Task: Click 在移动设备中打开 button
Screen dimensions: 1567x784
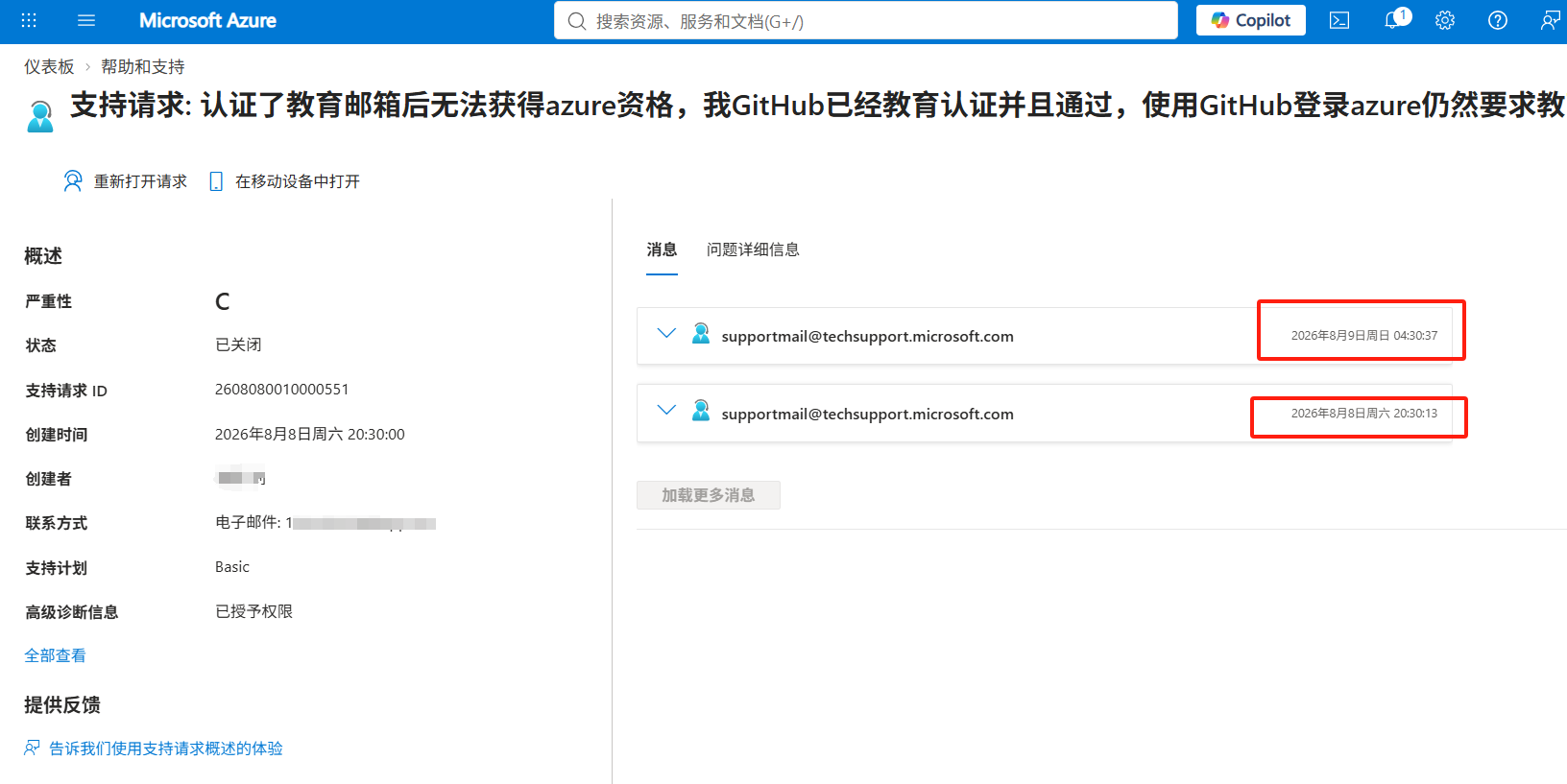Action: point(284,181)
